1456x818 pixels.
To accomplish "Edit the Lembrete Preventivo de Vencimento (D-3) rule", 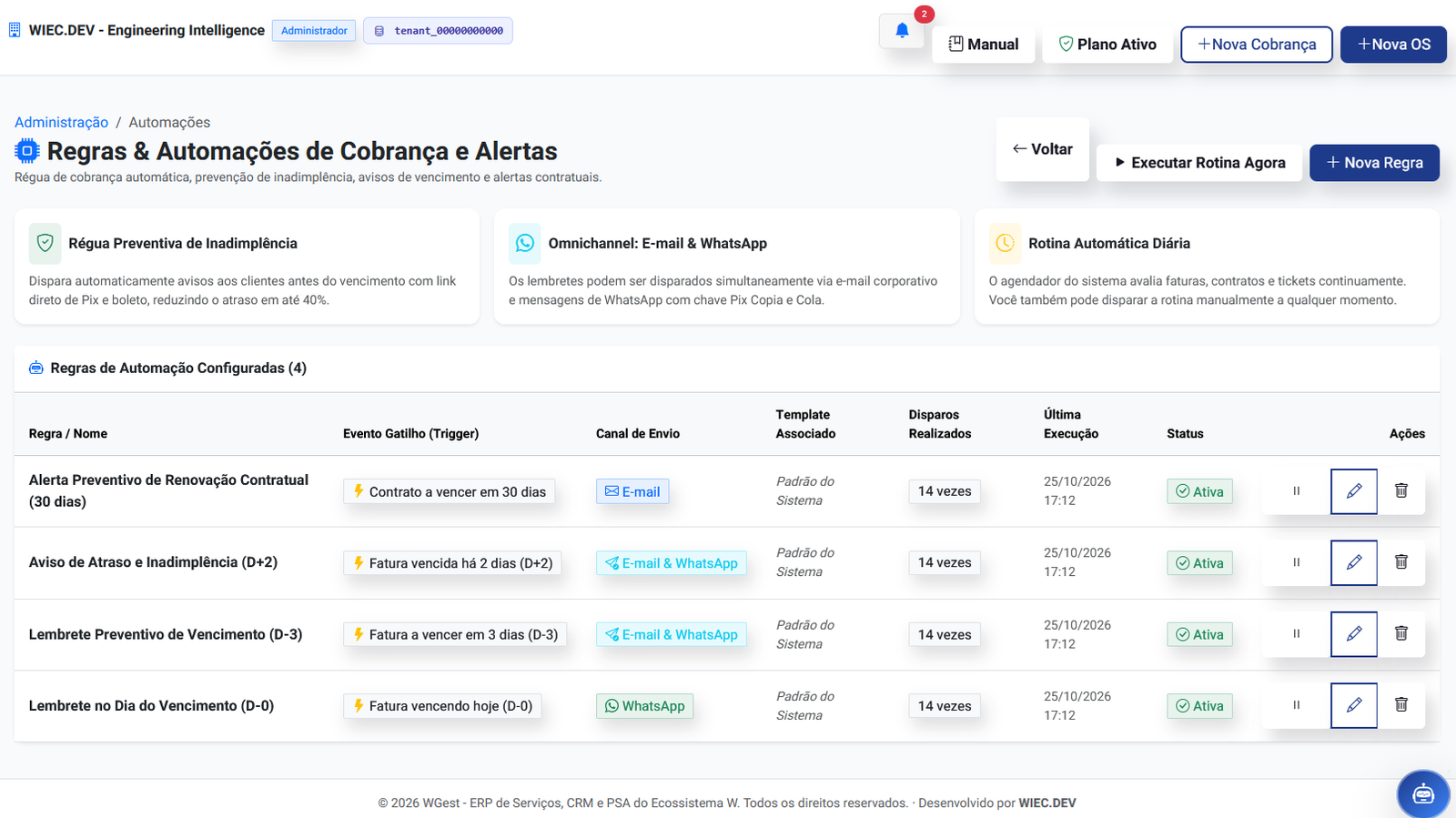I will (x=1354, y=634).
